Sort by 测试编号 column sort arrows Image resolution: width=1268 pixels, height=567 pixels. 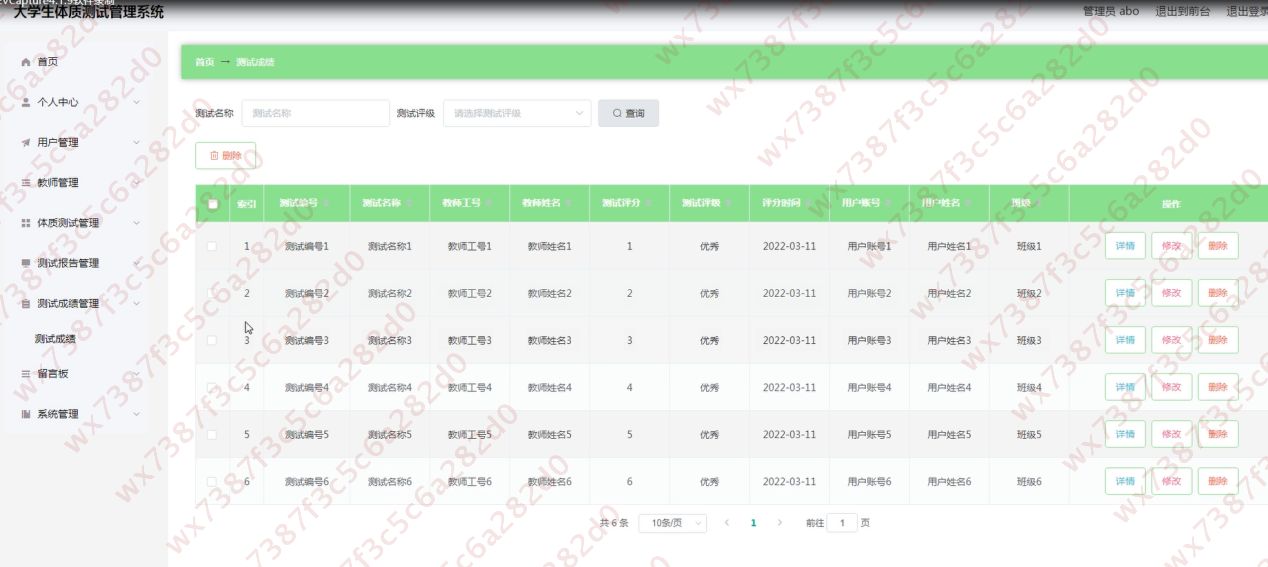(x=327, y=203)
